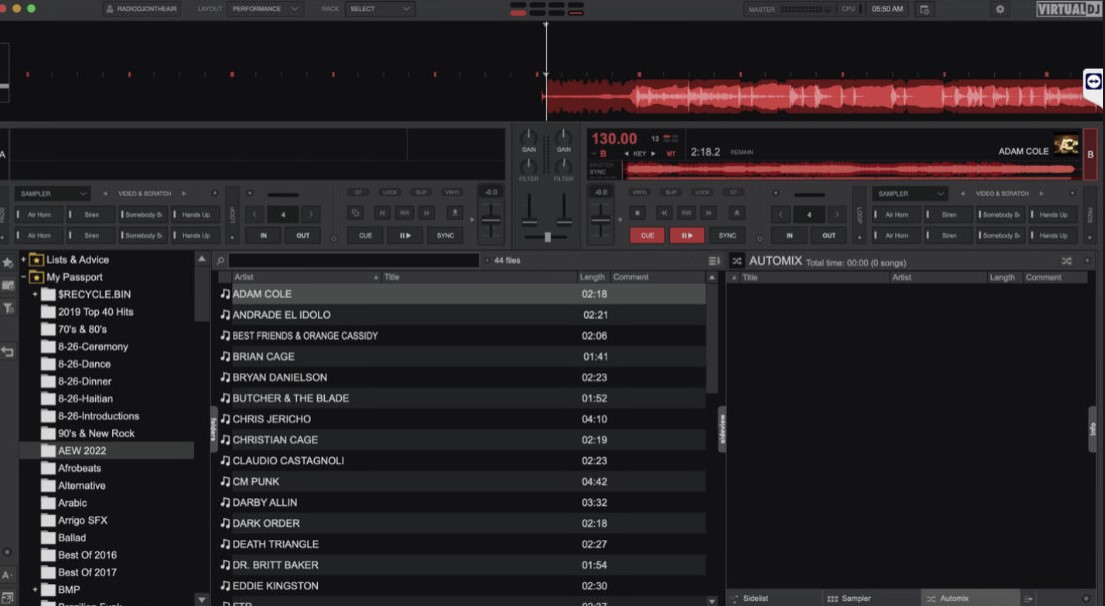Viewport: 1105px width, 606px height.
Task: Click the clone deck icon on deck A
Action: click(x=355, y=213)
